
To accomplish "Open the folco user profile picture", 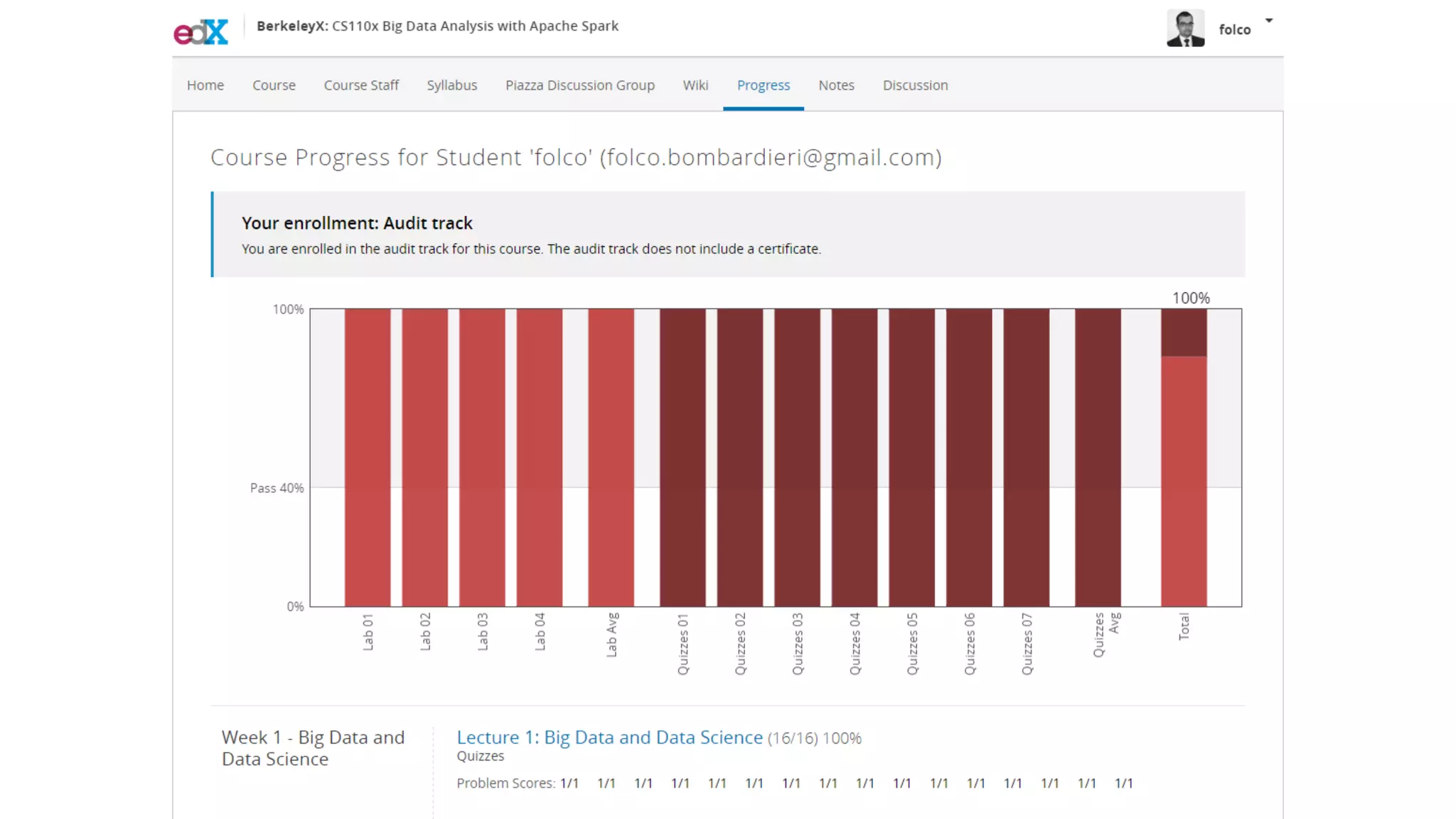I will coord(1185,28).
